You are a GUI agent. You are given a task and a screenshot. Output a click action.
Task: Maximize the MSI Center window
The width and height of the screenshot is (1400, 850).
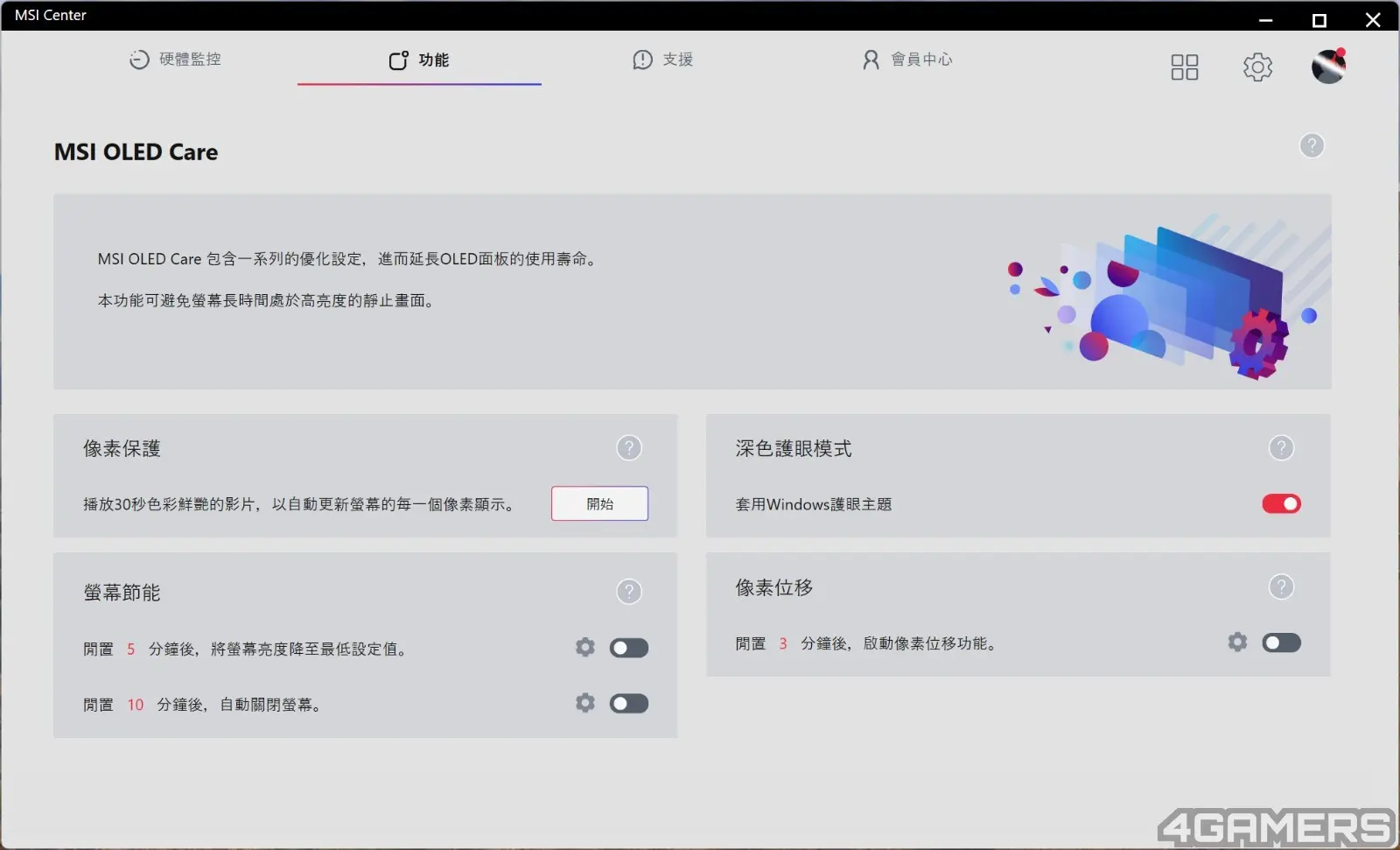point(1319,19)
